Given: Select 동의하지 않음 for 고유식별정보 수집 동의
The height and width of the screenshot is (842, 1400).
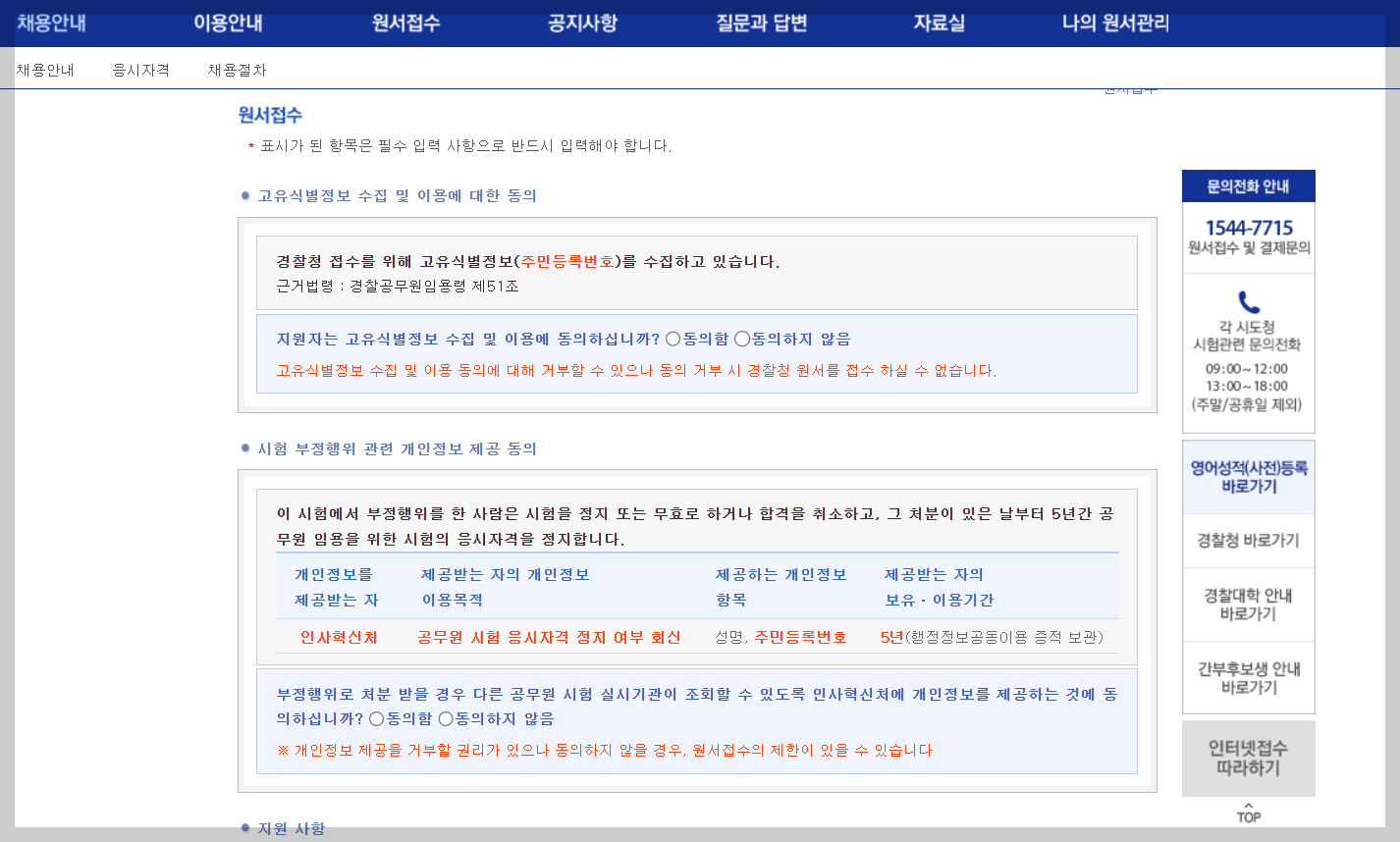Looking at the screenshot, I should point(744,338).
